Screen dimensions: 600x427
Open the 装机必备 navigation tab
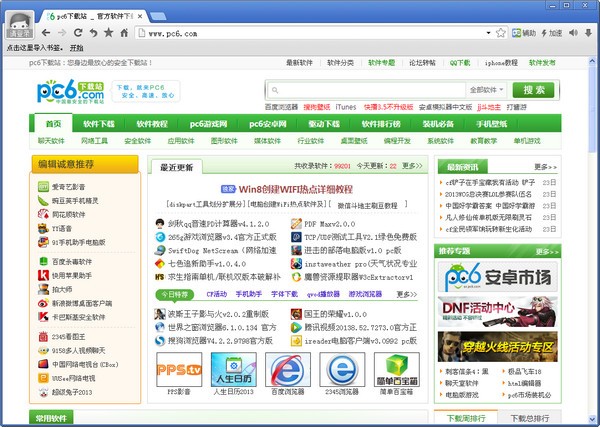coord(438,124)
